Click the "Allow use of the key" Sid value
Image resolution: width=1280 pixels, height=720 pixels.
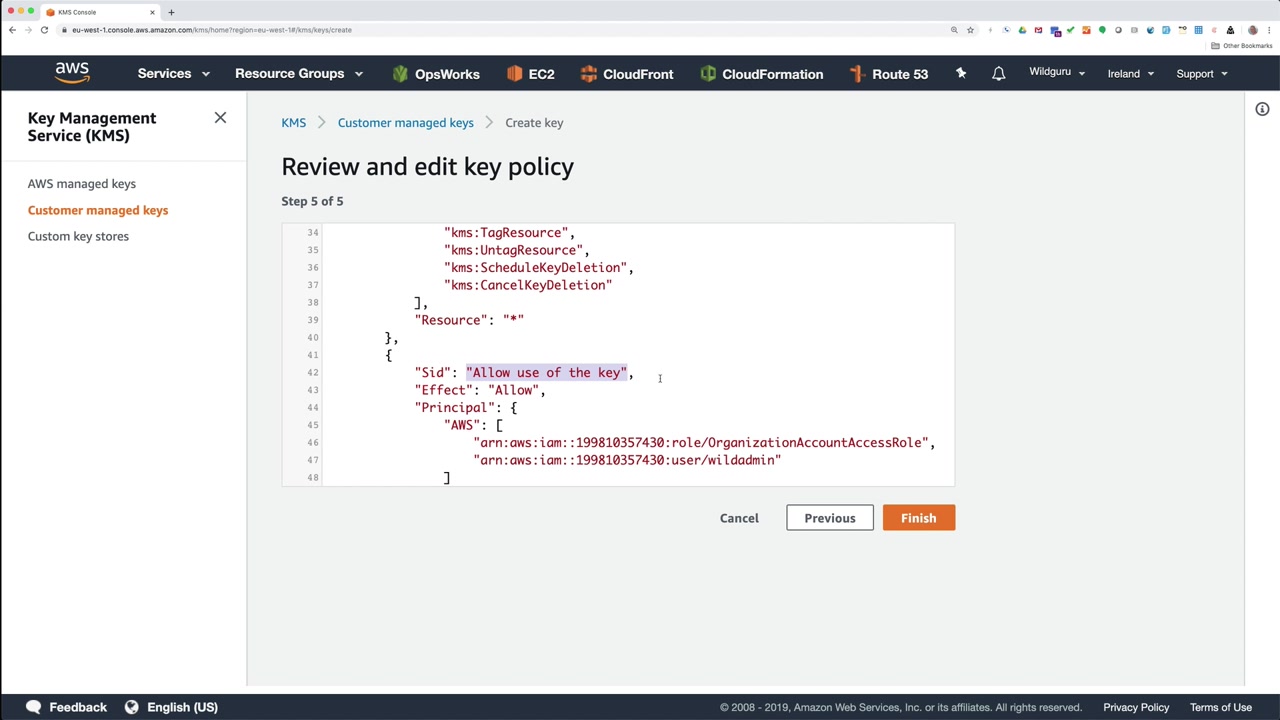point(546,373)
